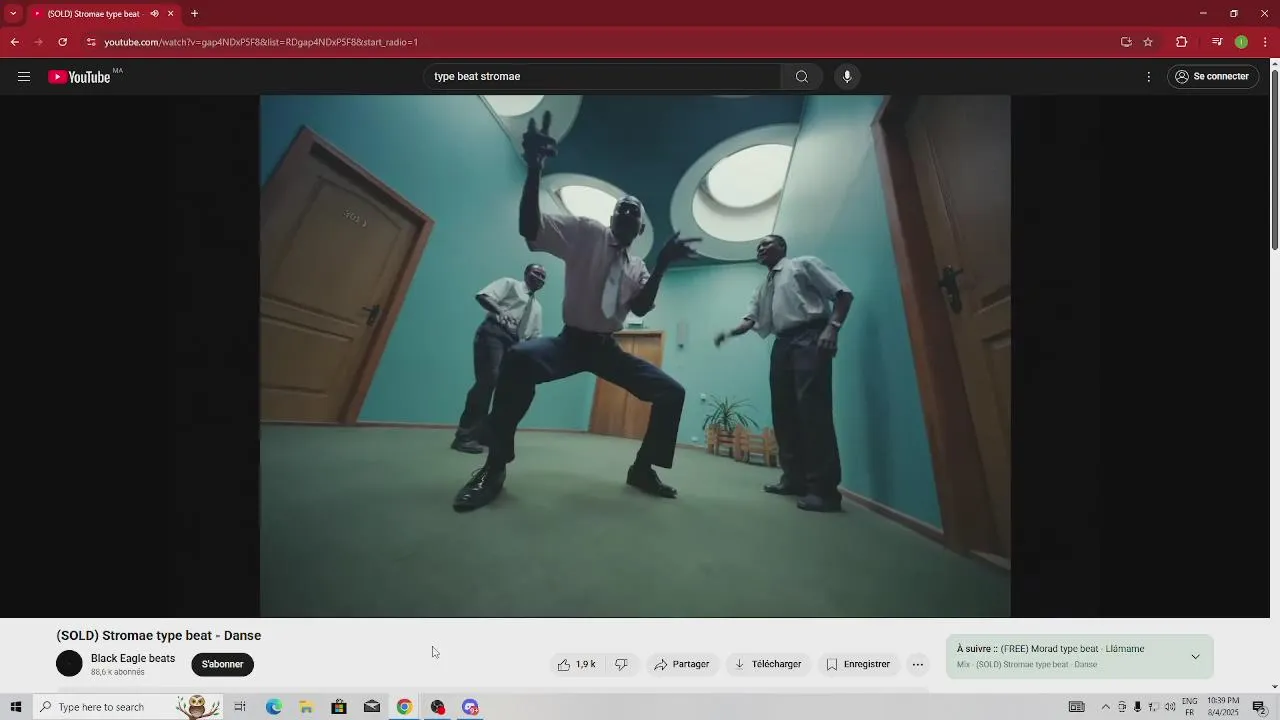This screenshot has width=1280, height=720.
Task: Open the browser extensions puzzle icon
Action: pyautogui.click(x=1182, y=42)
